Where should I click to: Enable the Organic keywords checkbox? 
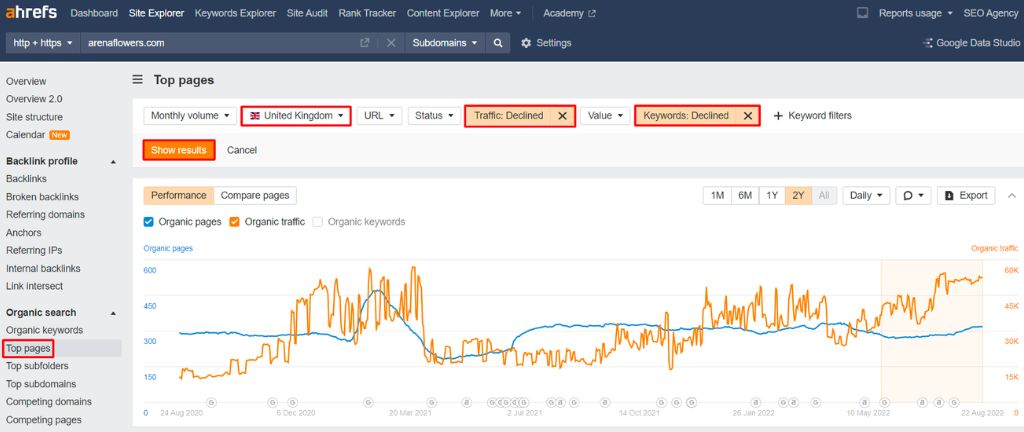click(318, 221)
